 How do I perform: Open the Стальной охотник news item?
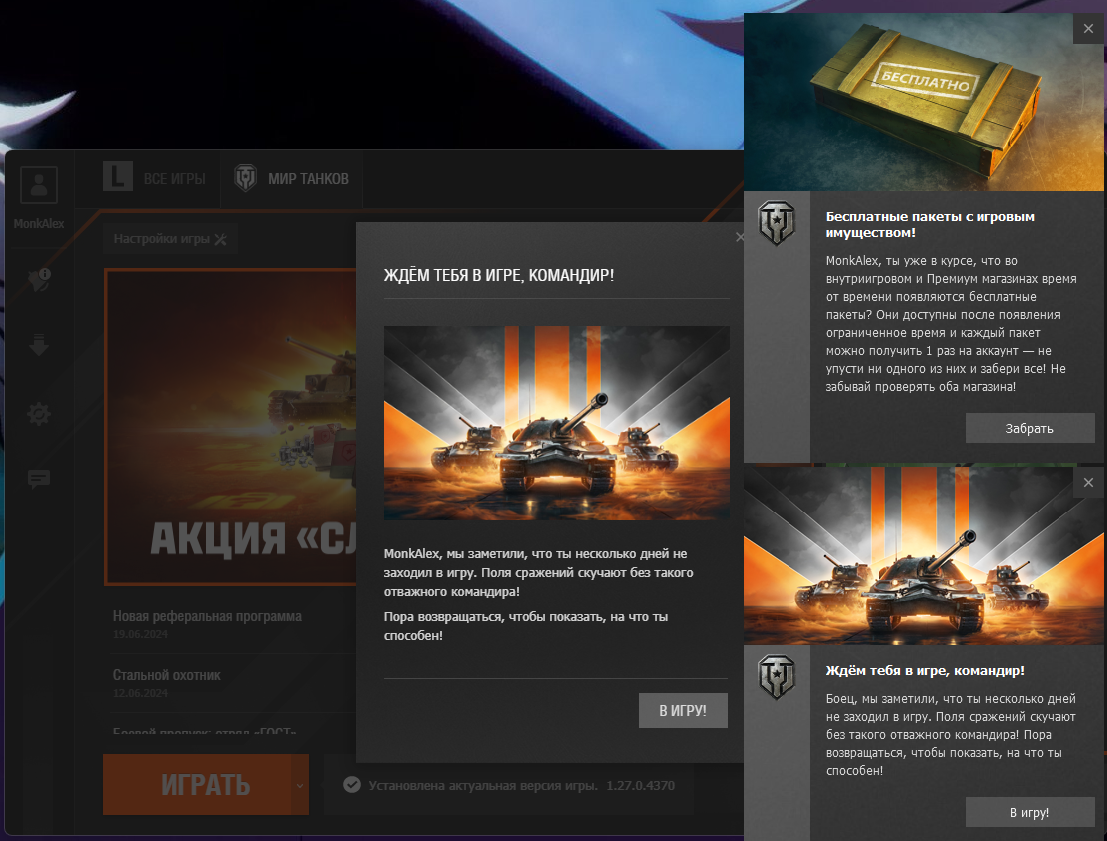tap(167, 675)
